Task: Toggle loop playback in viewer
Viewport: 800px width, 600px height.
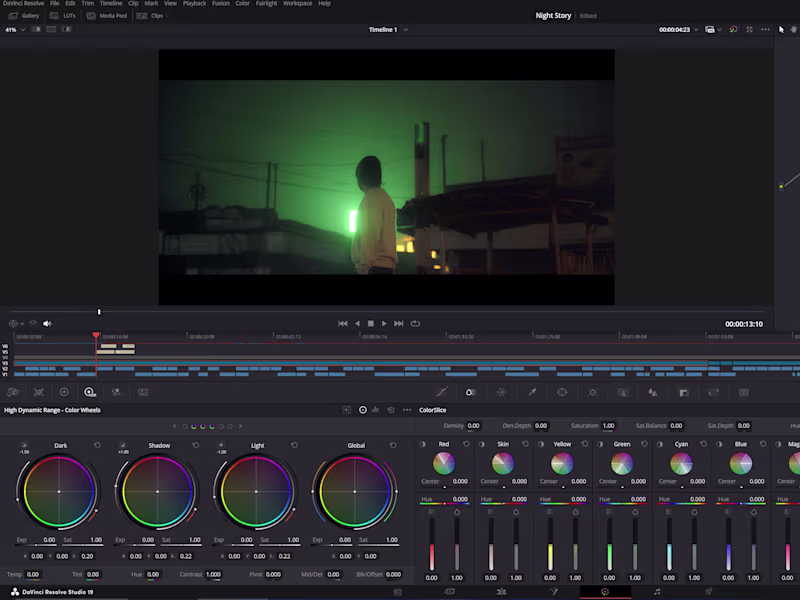Action: (x=415, y=323)
